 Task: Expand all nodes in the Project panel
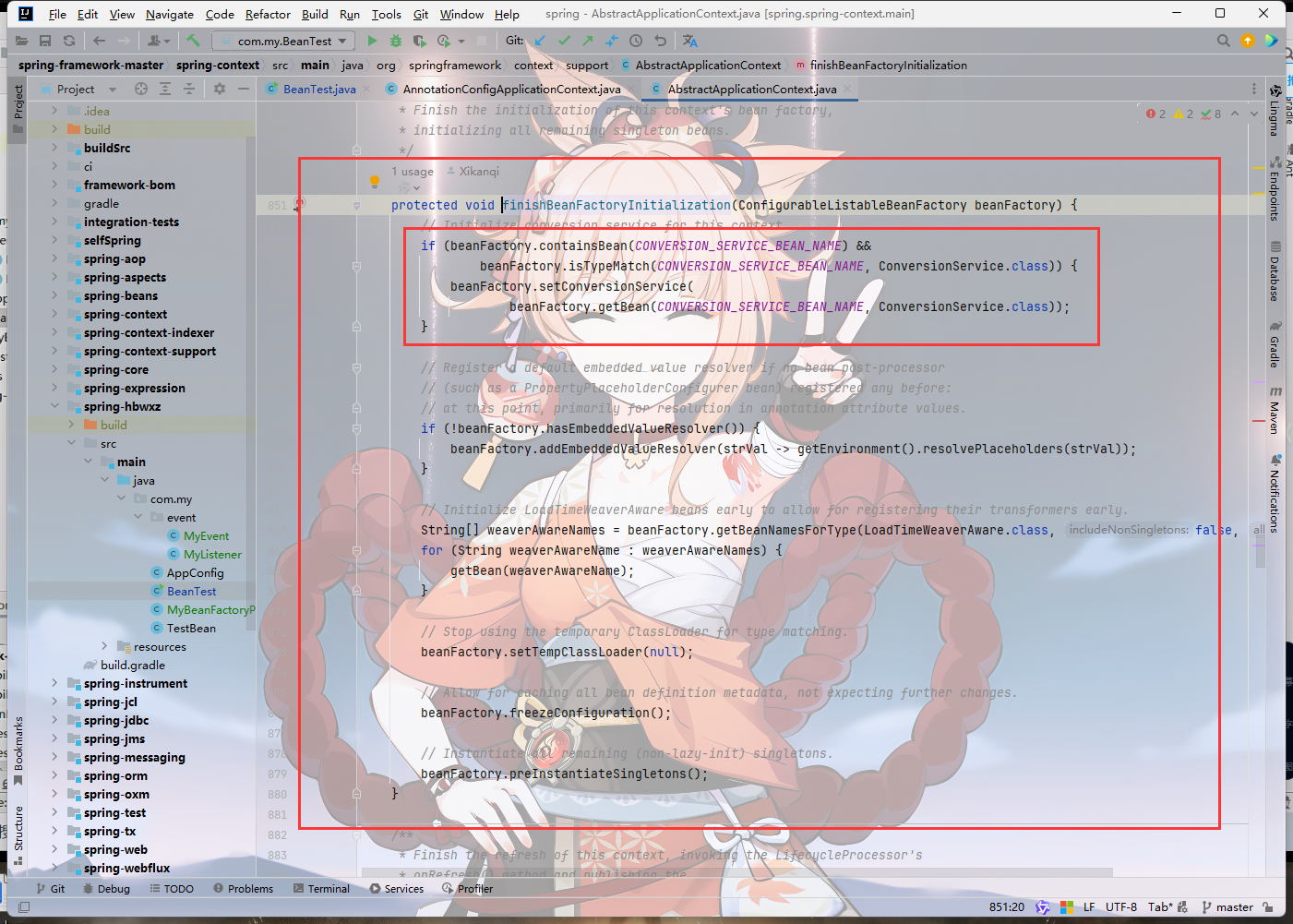coord(165,89)
